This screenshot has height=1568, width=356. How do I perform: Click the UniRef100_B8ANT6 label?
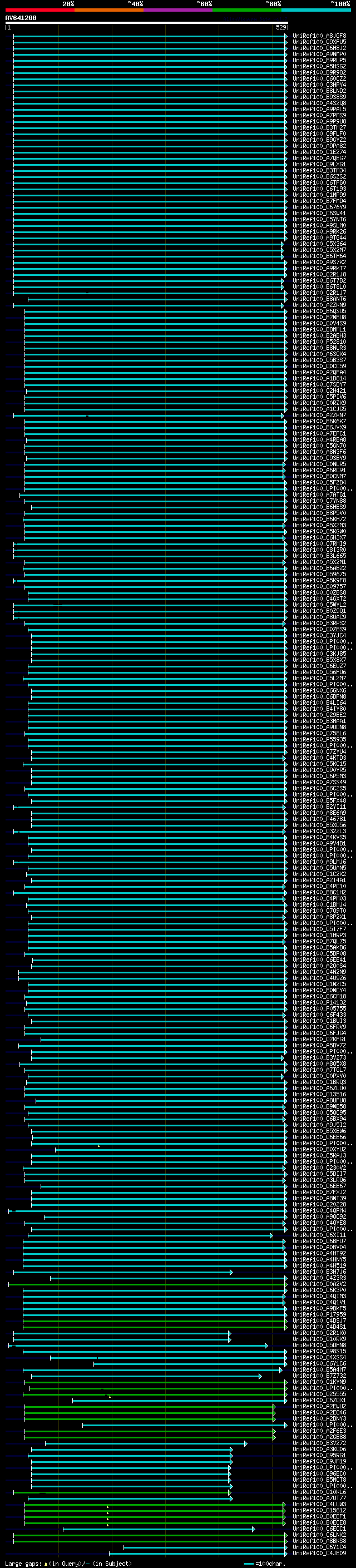pos(319,299)
